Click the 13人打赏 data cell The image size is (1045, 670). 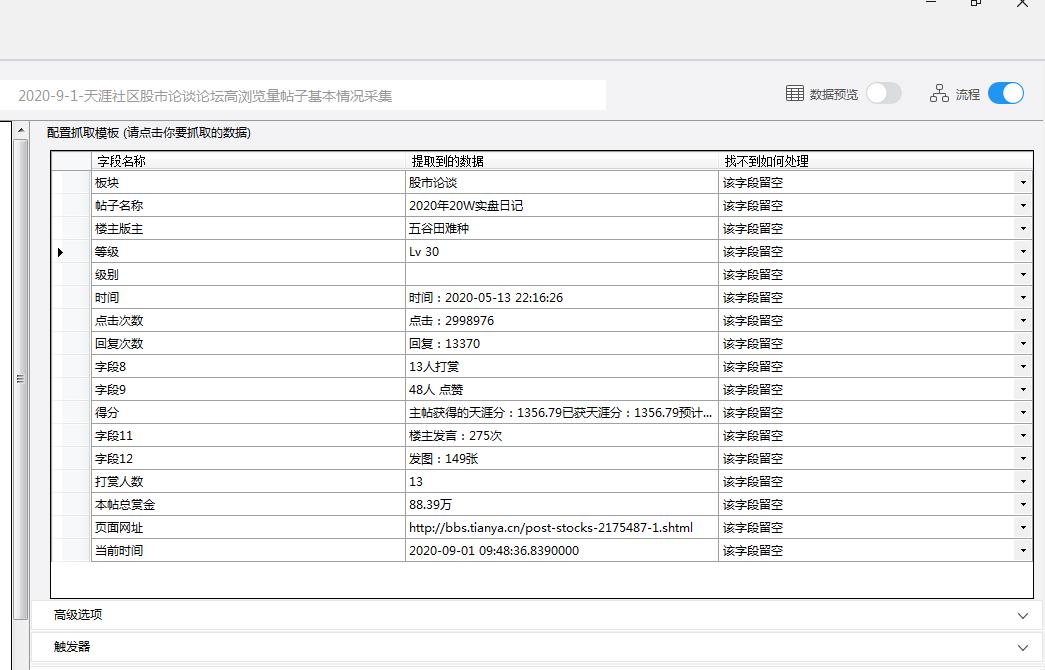(562, 367)
